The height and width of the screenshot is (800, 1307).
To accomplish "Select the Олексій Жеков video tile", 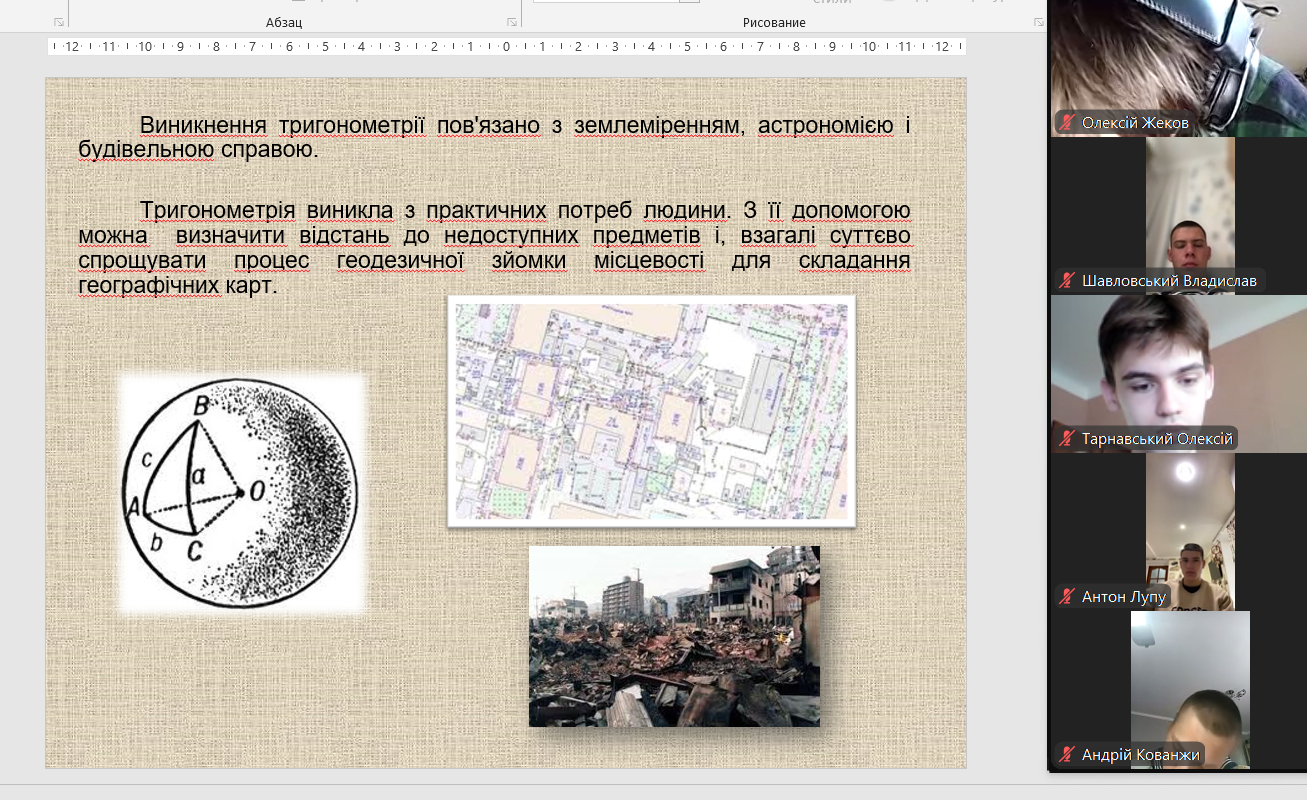I will (x=1178, y=68).
